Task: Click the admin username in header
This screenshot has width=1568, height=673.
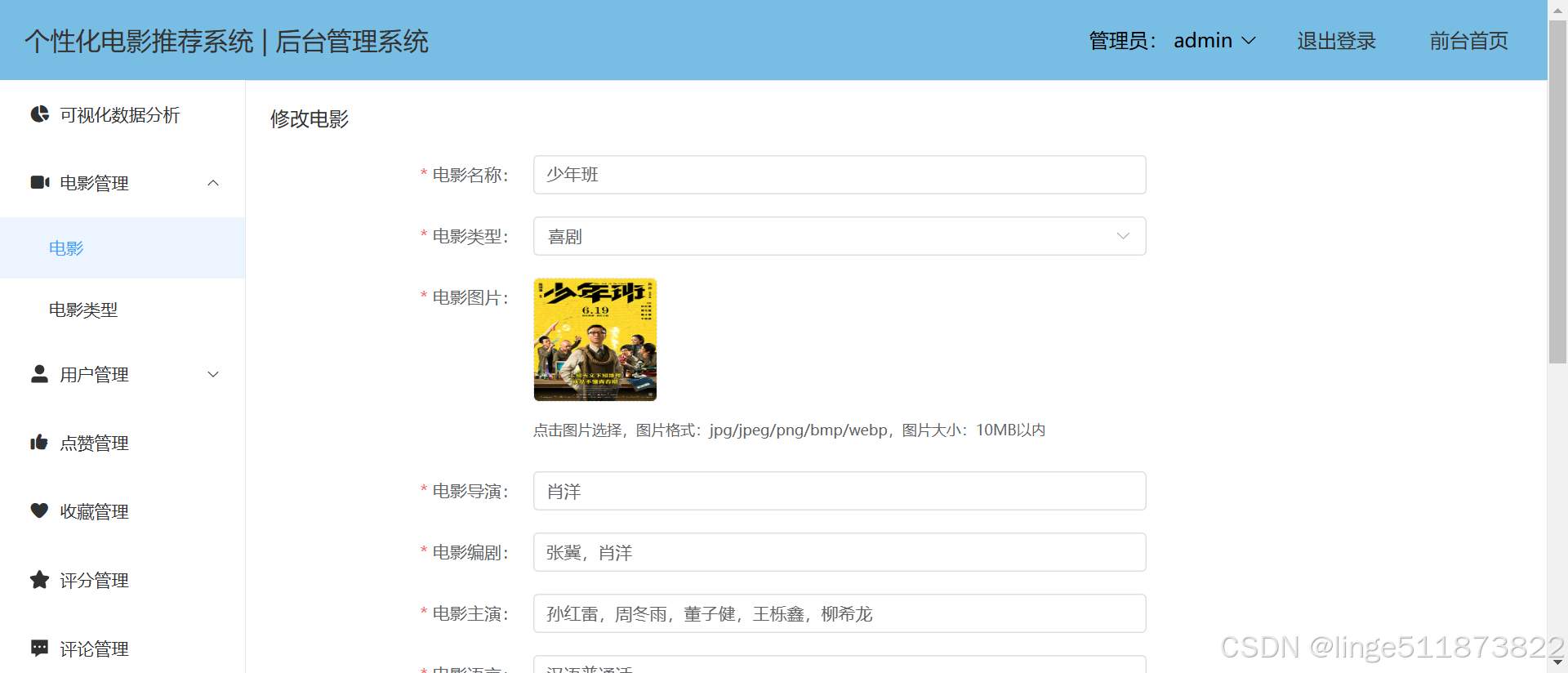Action: [x=1203, y=41]
